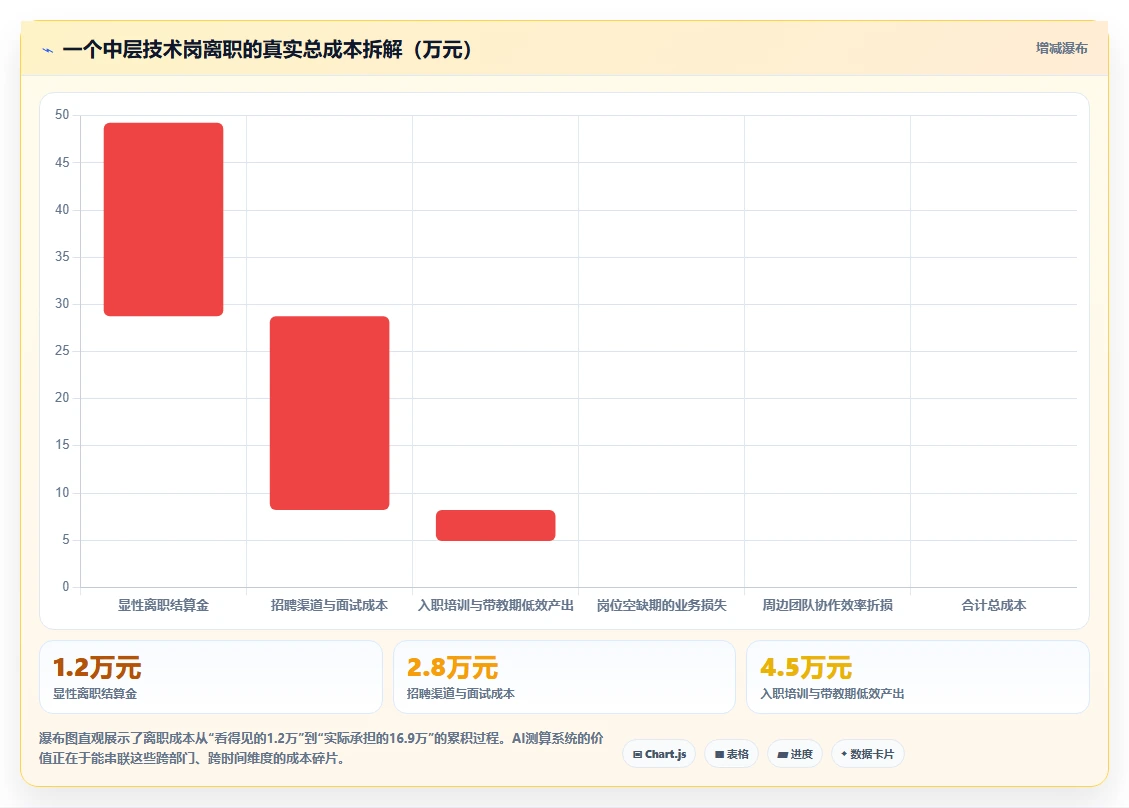Open the 1.2万元 显性离职结算金 card

(x=210, y=677)
